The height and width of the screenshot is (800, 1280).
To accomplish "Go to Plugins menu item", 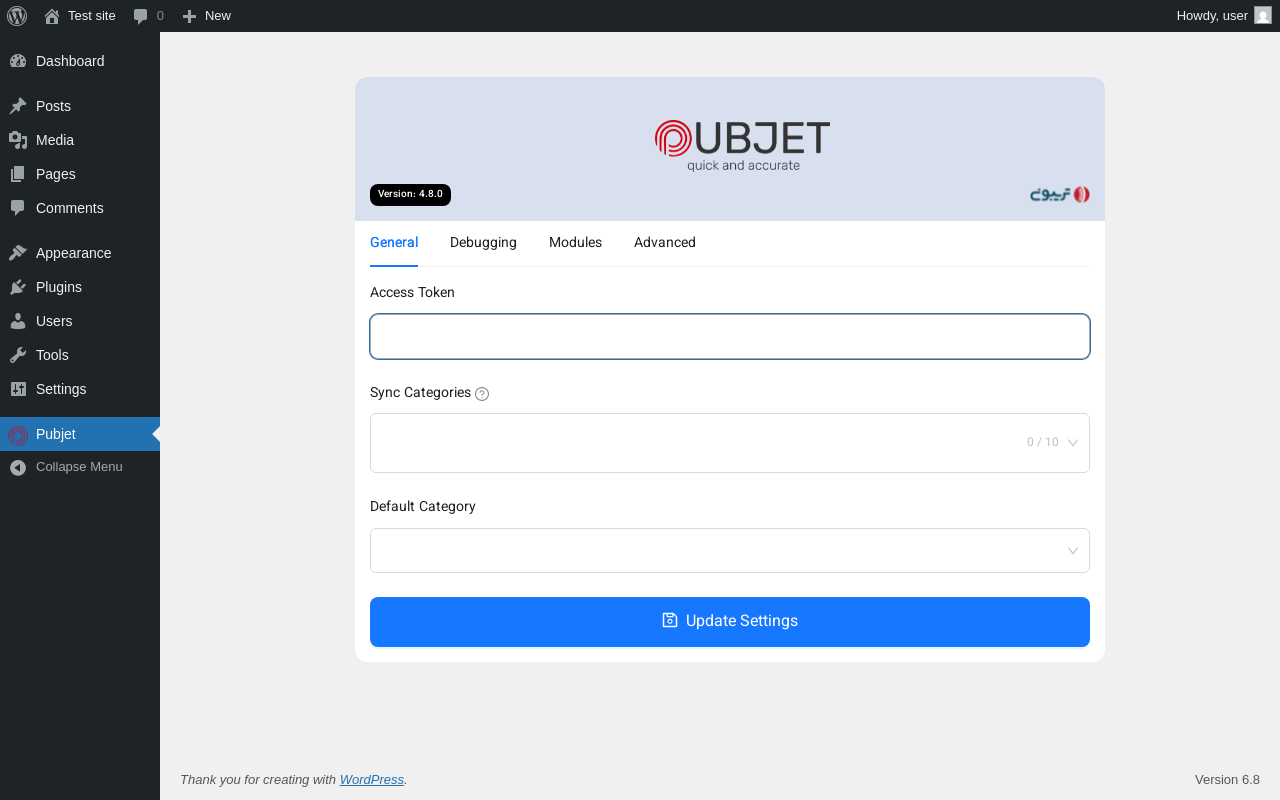I will 80,287.
